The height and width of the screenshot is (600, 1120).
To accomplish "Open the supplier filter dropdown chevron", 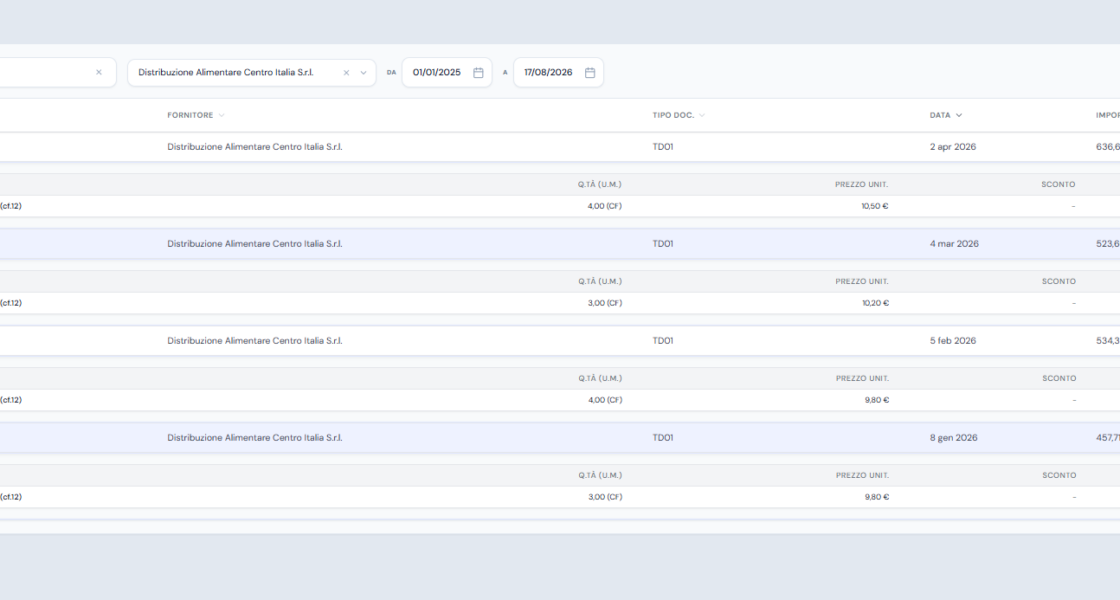I will point(363,73).
